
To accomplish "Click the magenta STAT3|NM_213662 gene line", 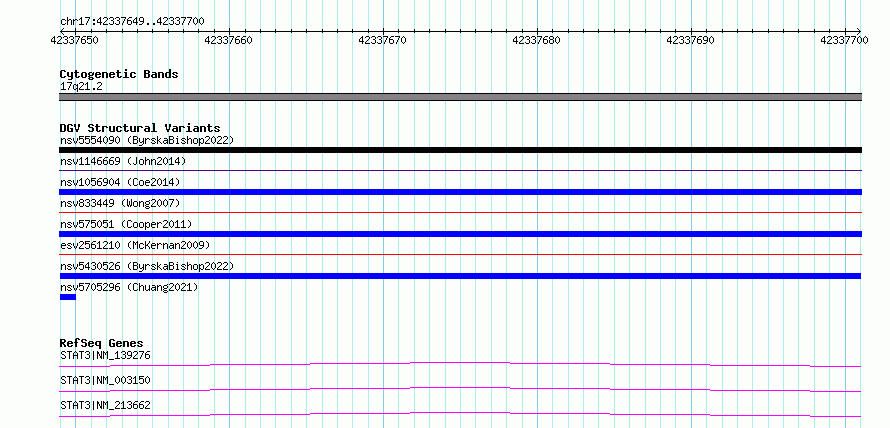I will (460, 414).
